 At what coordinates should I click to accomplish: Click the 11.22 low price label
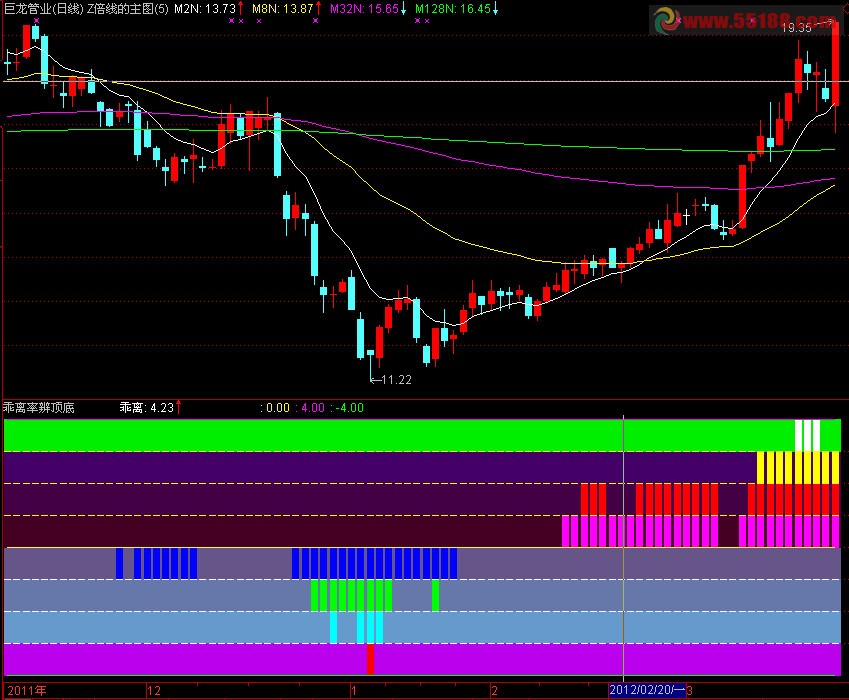pyautogui.click(x=396, y=380)
